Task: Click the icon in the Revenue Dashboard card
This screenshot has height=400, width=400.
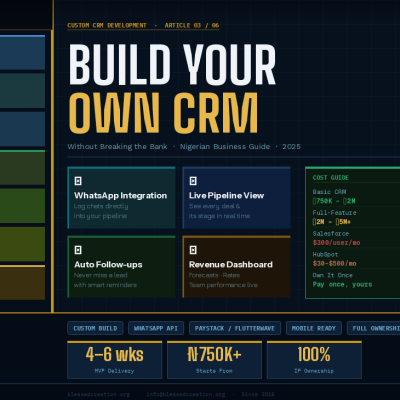Action: (x=193, y=250)
